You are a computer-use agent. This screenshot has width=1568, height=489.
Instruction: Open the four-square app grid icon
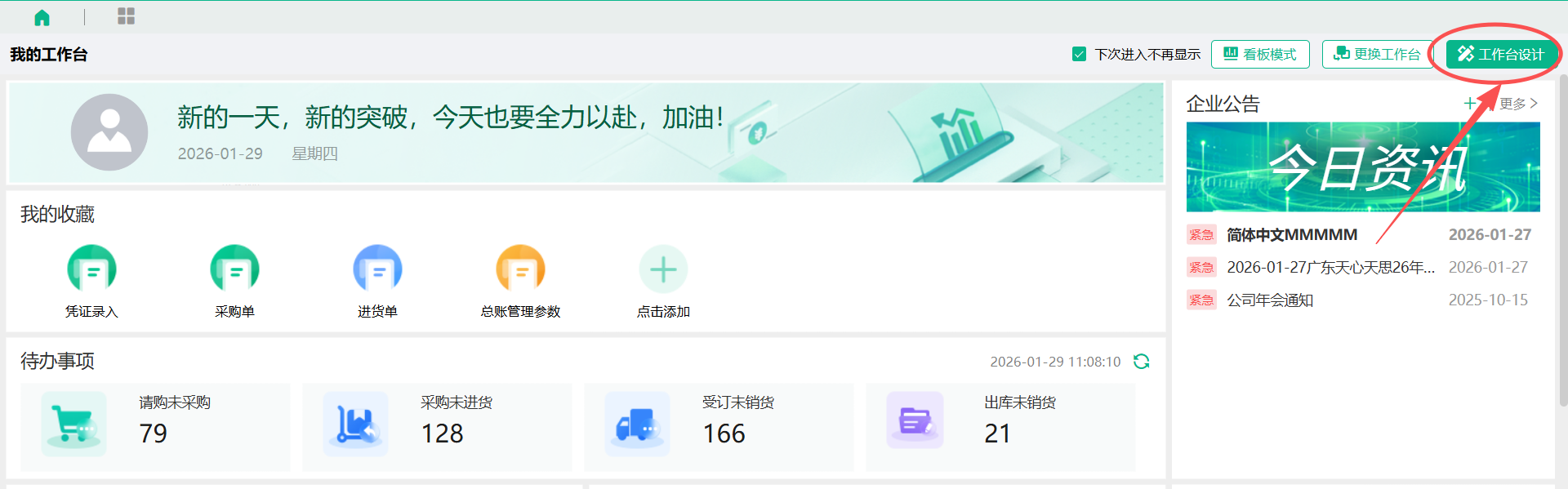click(x=126, y=16)
